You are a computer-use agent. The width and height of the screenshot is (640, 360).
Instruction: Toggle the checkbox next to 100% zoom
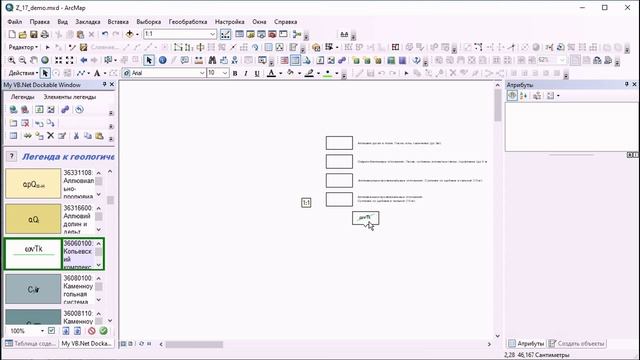pos(51,331)
